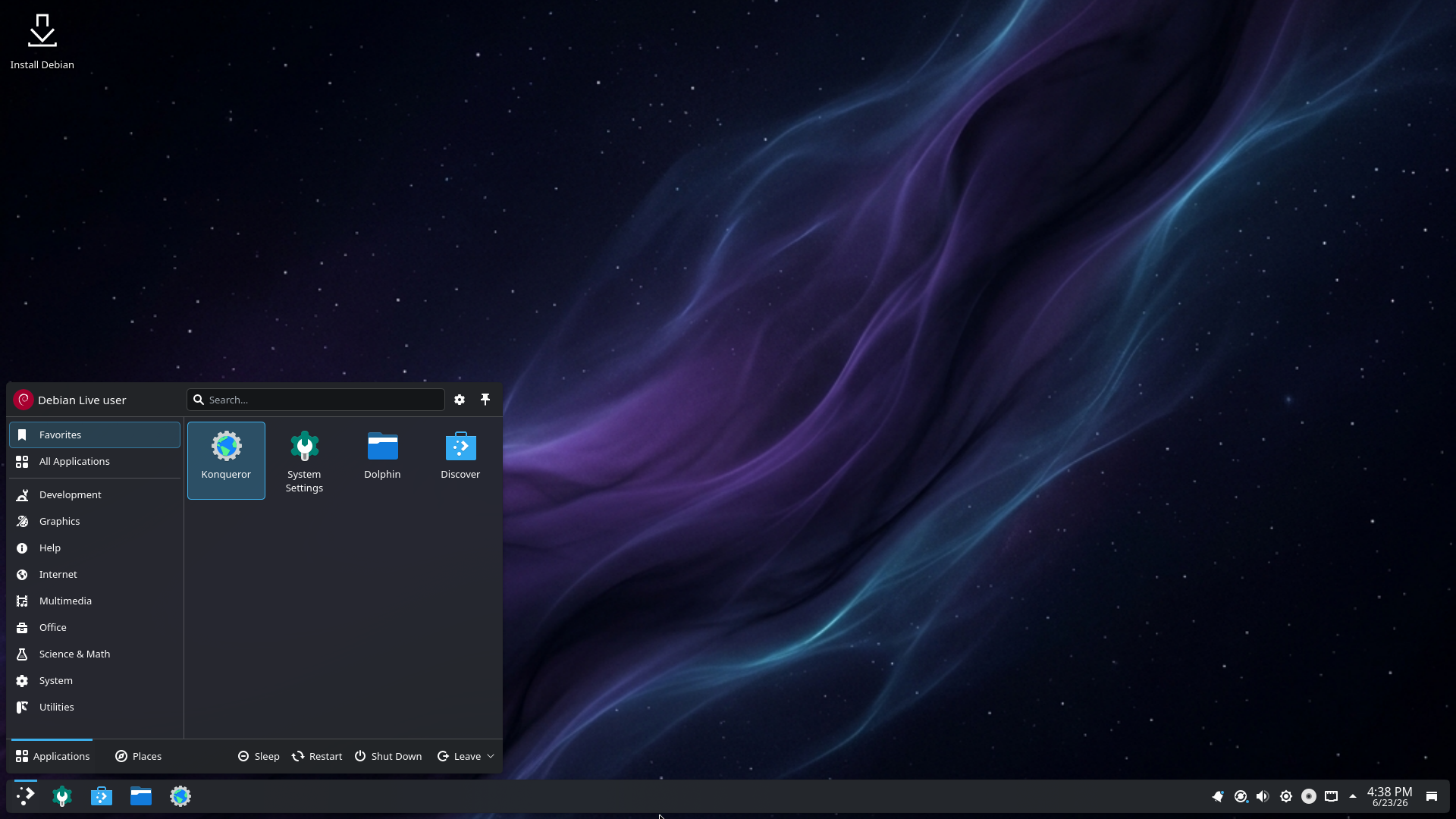Click the Sleep button

pos(259,756)
